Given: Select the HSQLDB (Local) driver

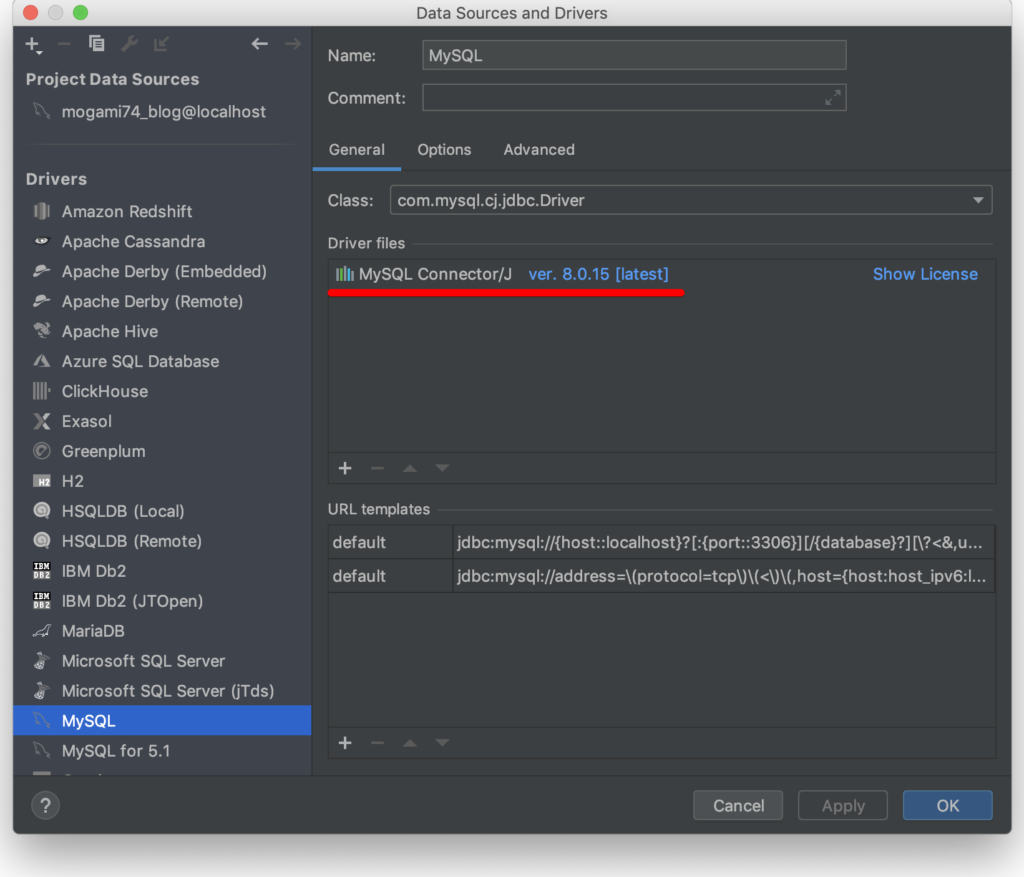Looking at the screenshot, I should (x=162, y=511).
